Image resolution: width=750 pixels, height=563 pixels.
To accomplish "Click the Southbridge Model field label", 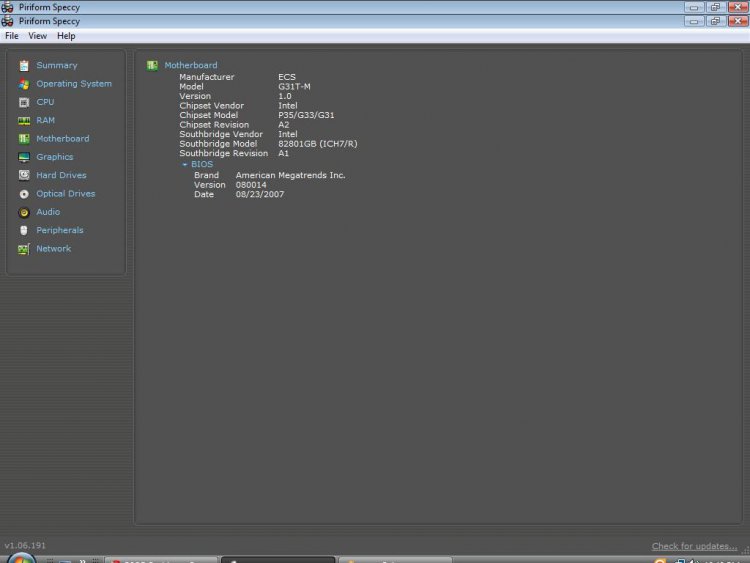I will pos(218,144).
